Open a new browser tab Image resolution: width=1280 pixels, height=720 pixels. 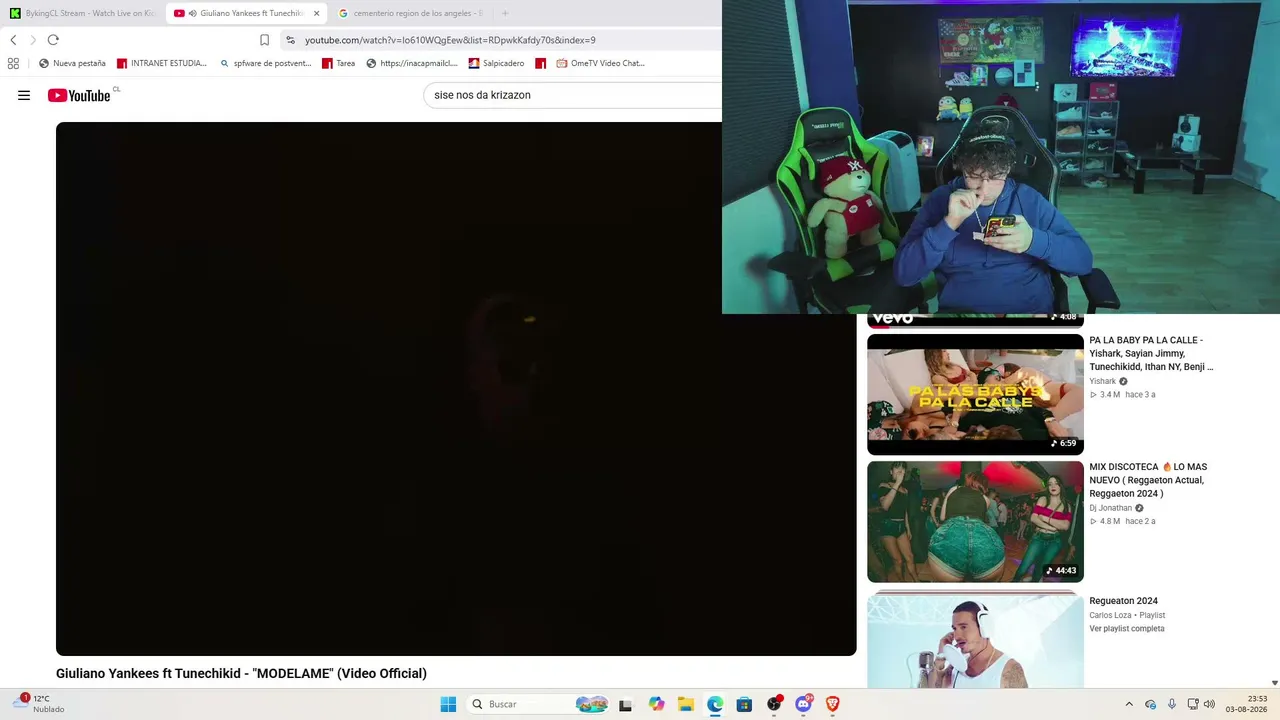[x=505, y=13]
